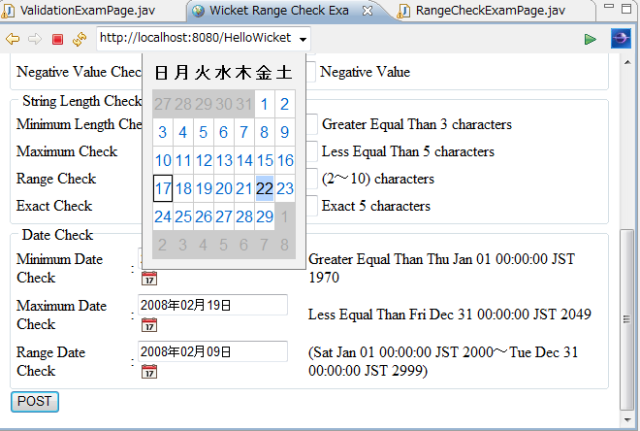Open the calendar icon for Maximum Date Check
The width and height of the screenshot is (640, 431).
[149, 325]
